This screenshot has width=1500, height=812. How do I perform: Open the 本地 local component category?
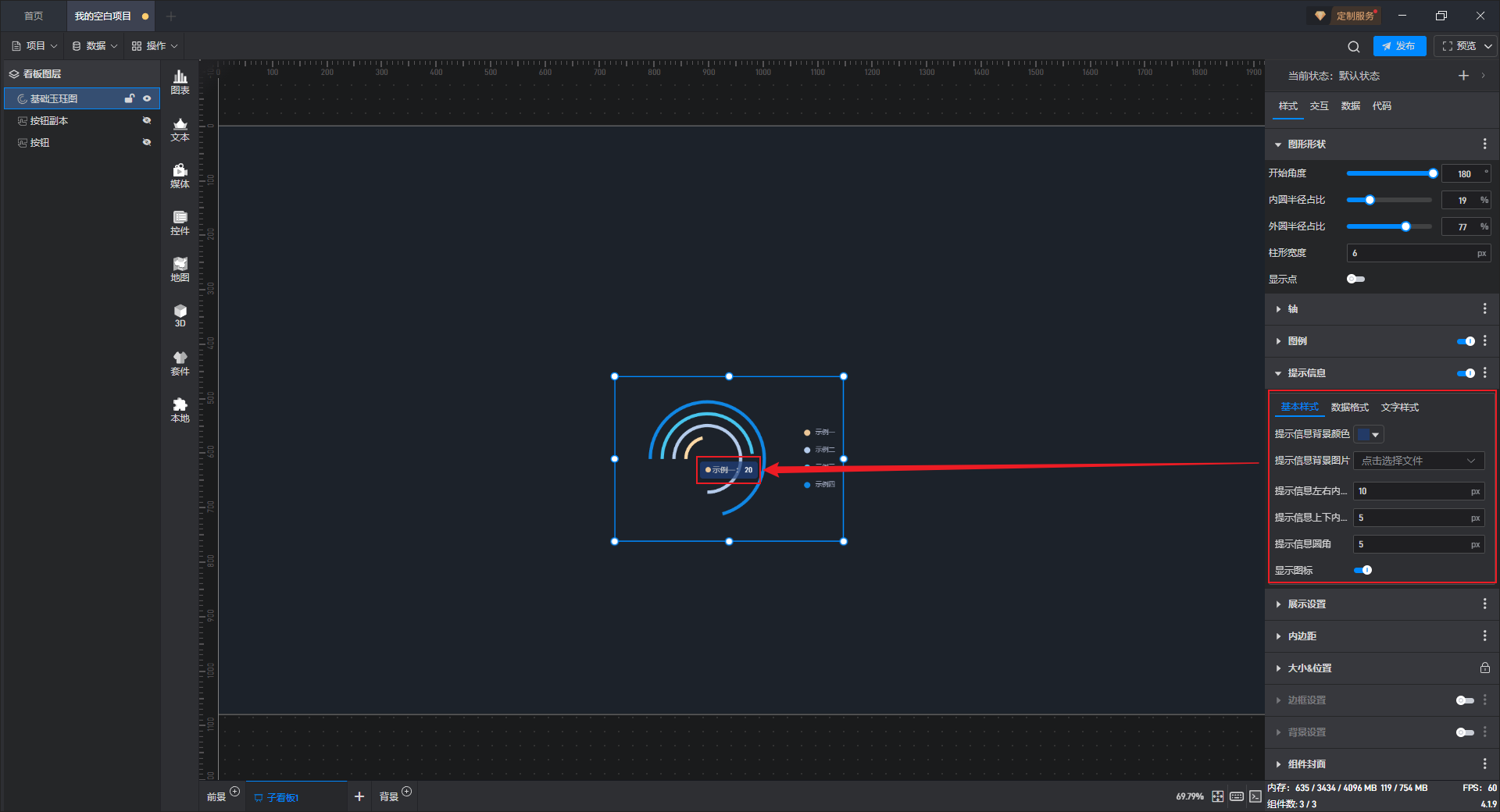(180, 410)
